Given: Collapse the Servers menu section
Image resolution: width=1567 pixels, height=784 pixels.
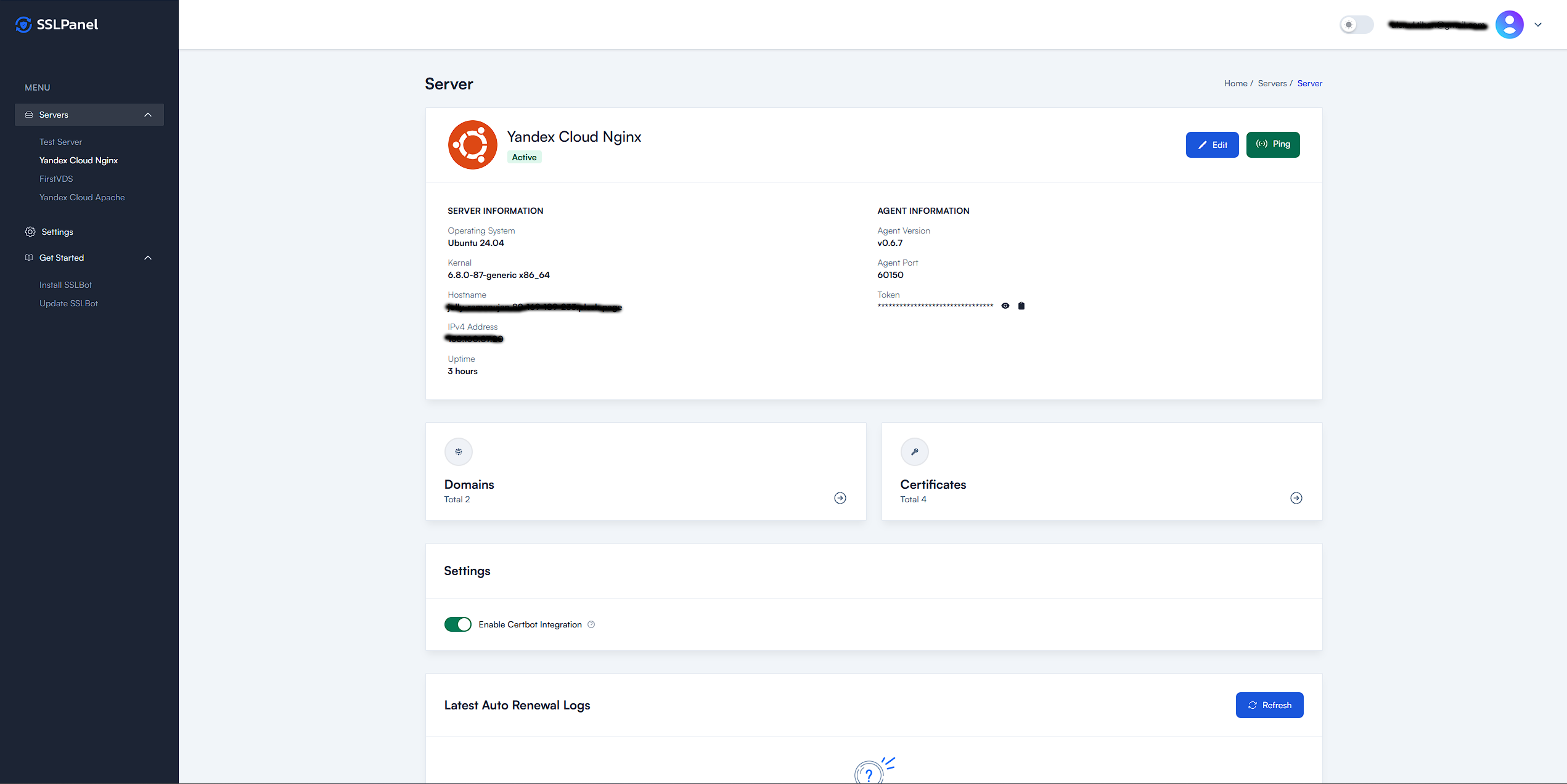Looking at the screenshot, I should (148, 115).
